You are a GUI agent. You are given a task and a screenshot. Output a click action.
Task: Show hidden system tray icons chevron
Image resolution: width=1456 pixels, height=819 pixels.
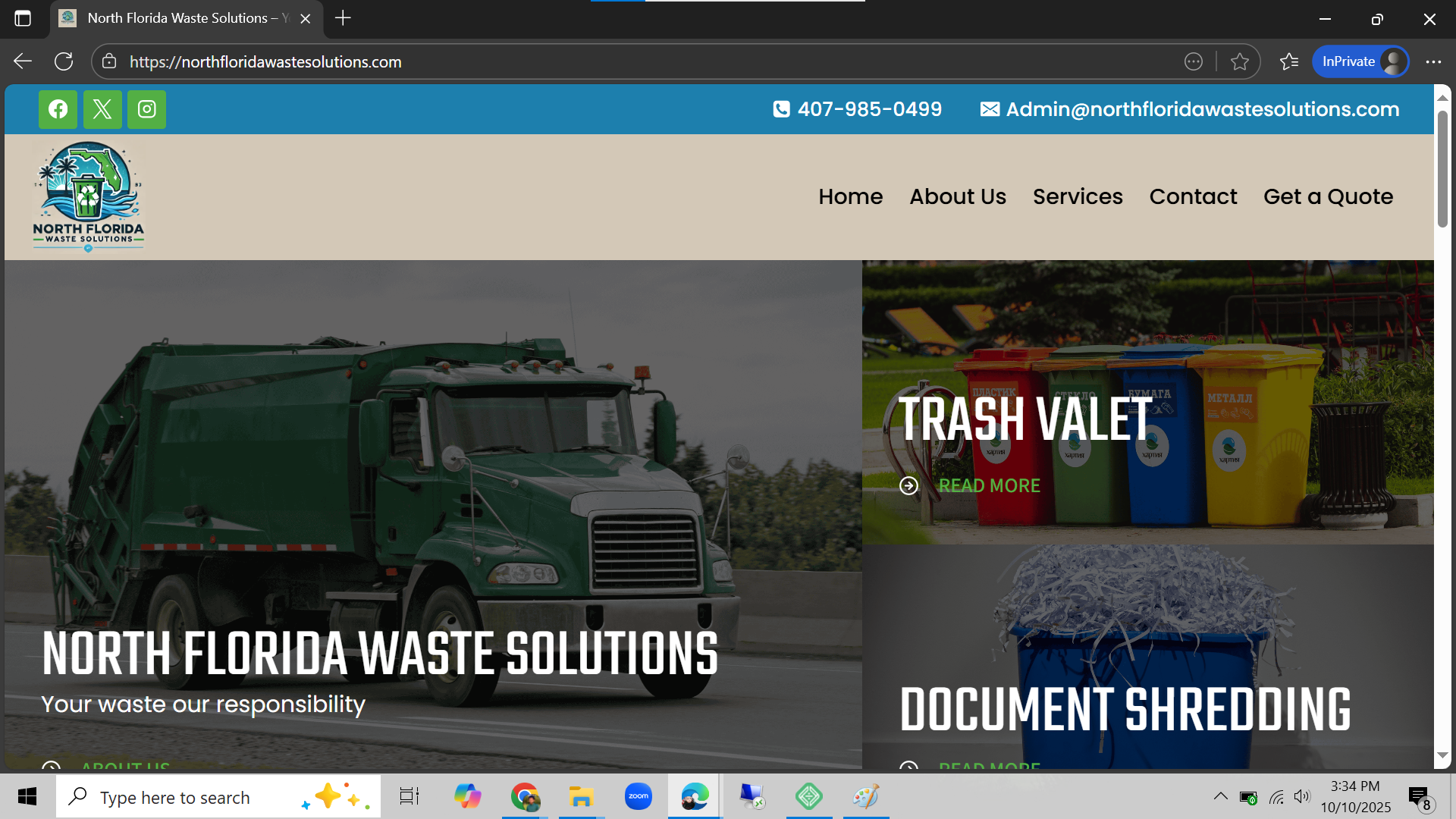(1220, 796)
